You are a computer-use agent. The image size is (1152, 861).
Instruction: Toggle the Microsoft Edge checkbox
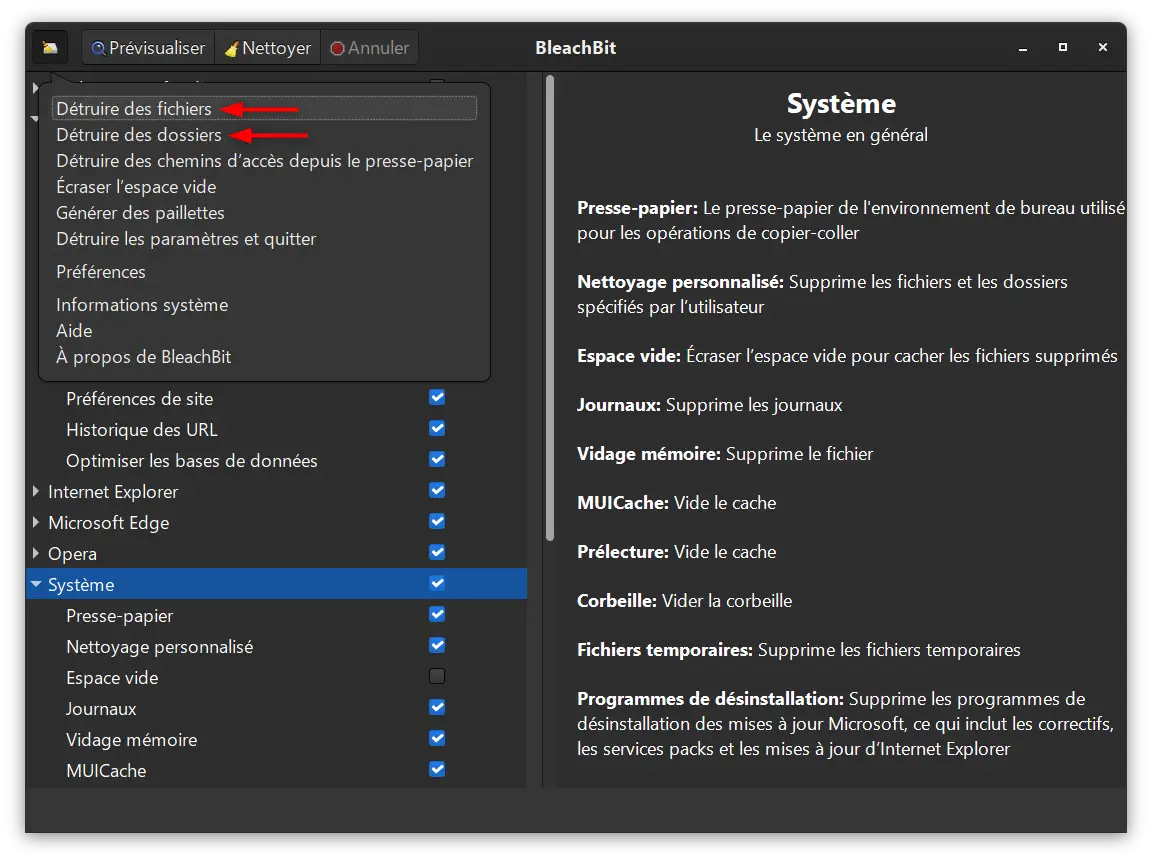pyautogui.click(x=437, y=522)
